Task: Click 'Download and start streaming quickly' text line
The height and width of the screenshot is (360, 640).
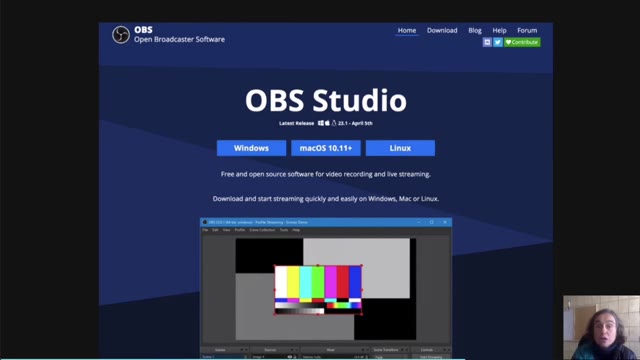Action: click(x=326, y=199)
